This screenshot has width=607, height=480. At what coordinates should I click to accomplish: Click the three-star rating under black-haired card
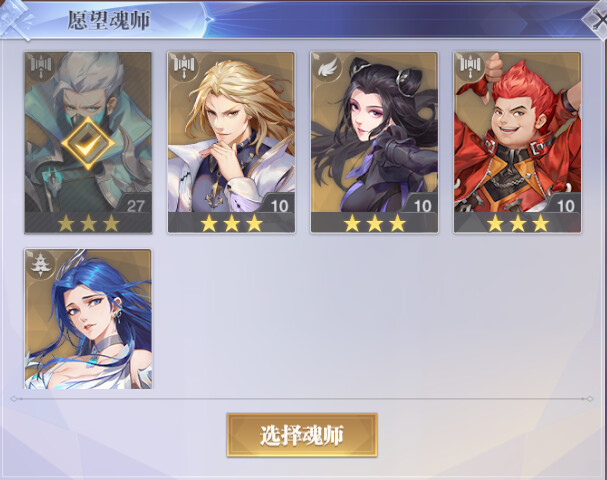(x=374, y=223)
